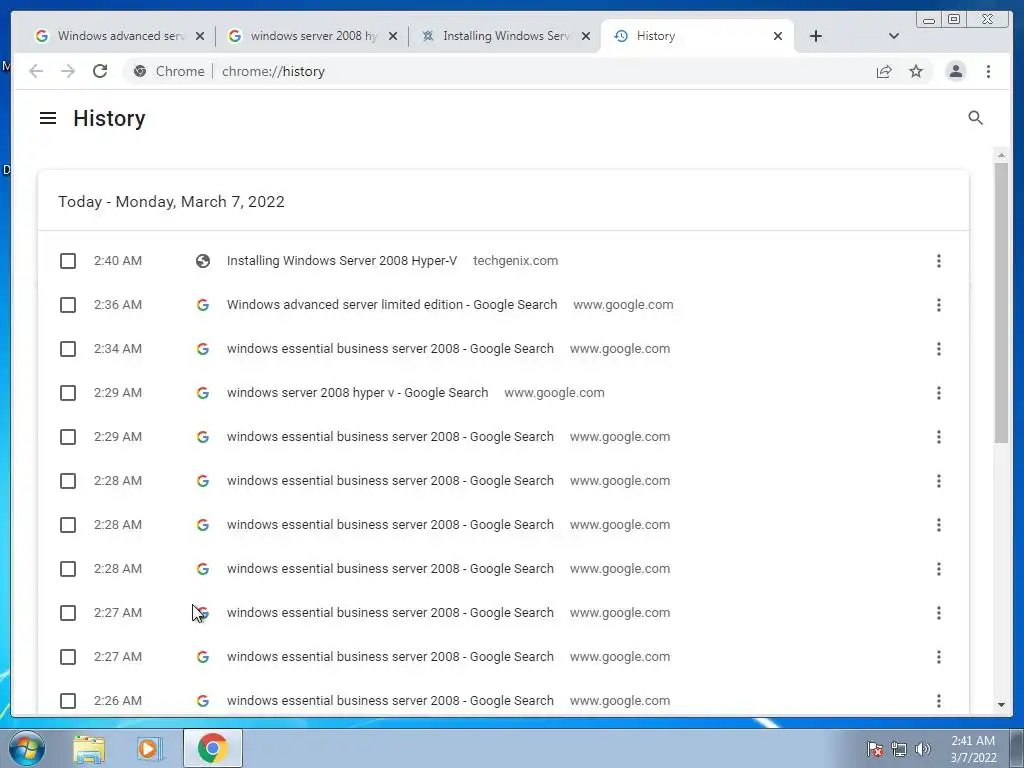1024x768 pixels.
Task: Click the scrollbar down arrow
Action: pyautogui.click(x=1001, y=705)
